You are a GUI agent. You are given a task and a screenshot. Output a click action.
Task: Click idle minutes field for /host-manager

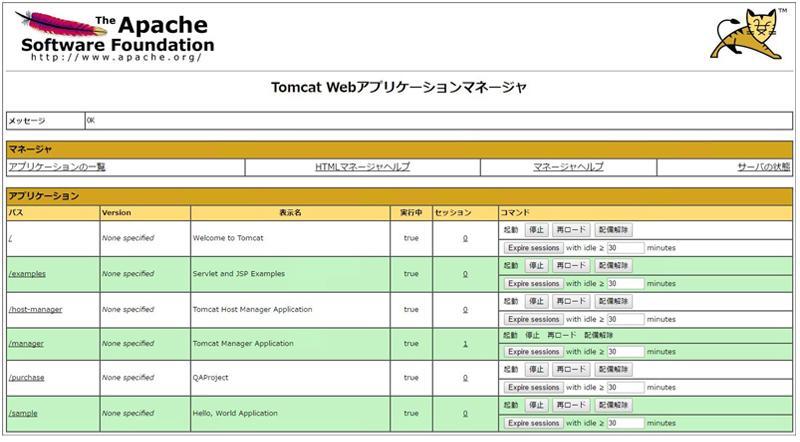pos(626,320)
